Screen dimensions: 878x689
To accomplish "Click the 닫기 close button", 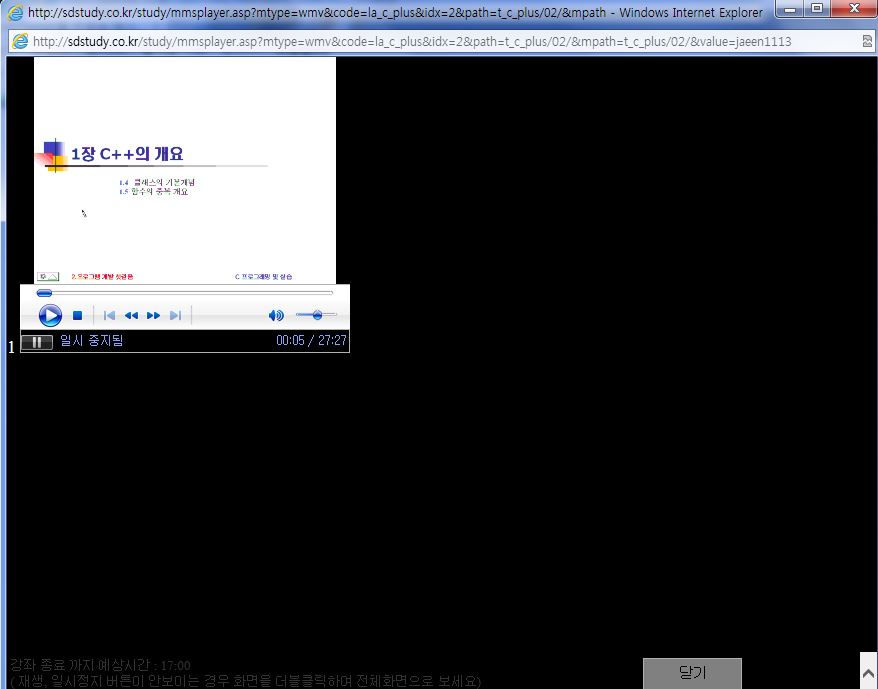I will tap(692, 673).
